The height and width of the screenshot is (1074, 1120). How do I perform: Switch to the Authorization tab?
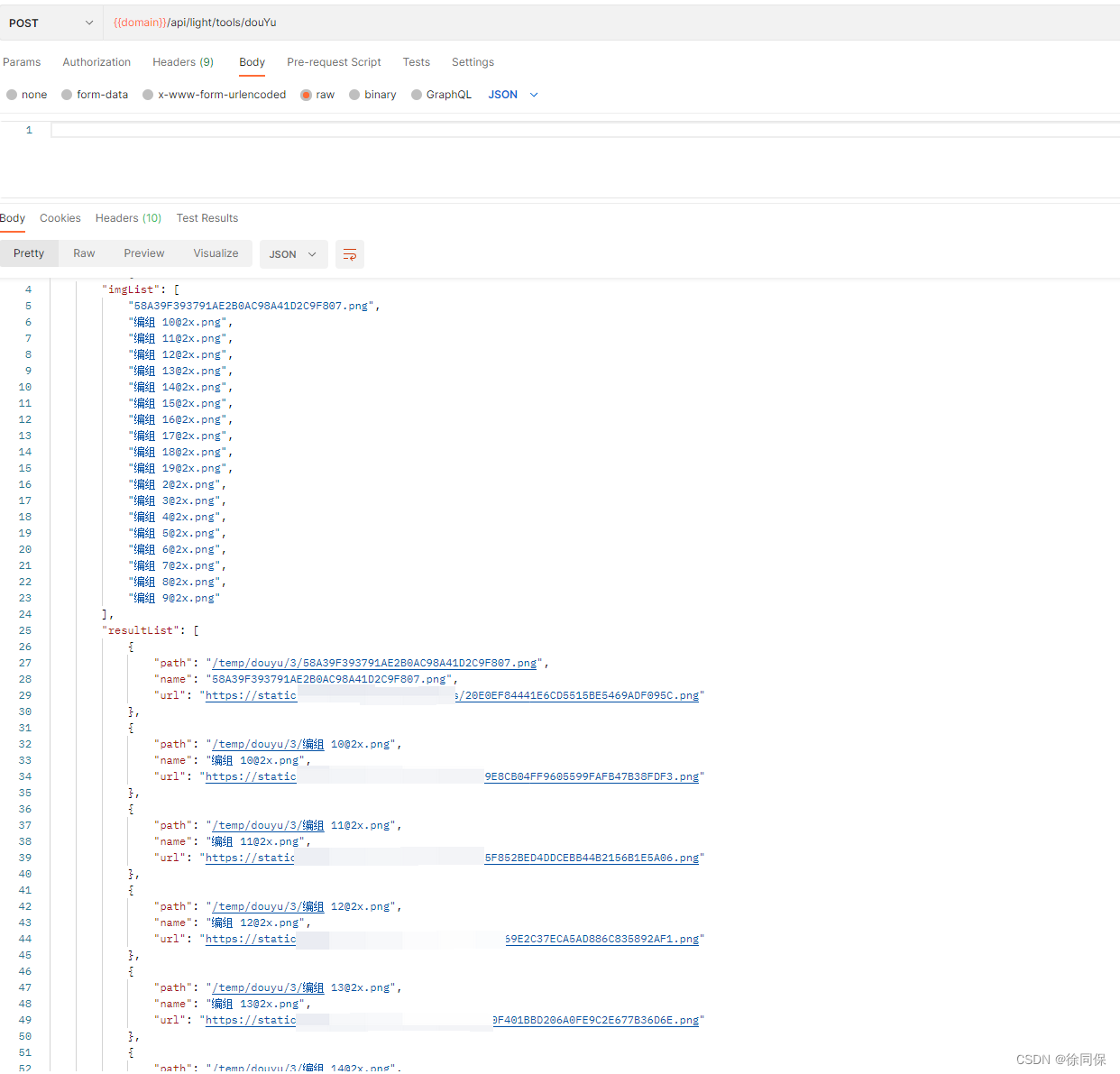96,61
